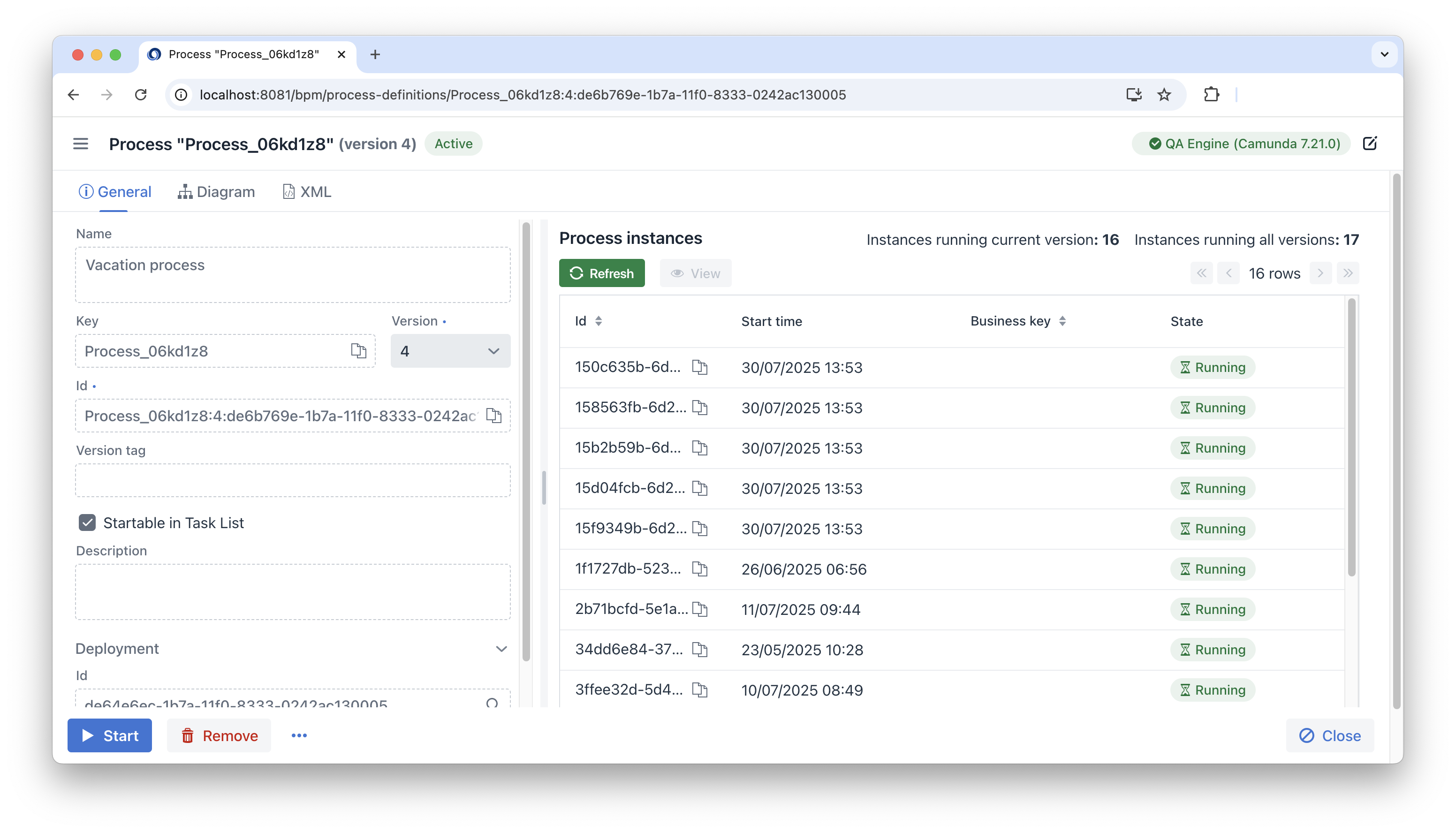Open more actions ellipsis menu
The height and width of the screenshot is (833, 1456).
(299, 735)
